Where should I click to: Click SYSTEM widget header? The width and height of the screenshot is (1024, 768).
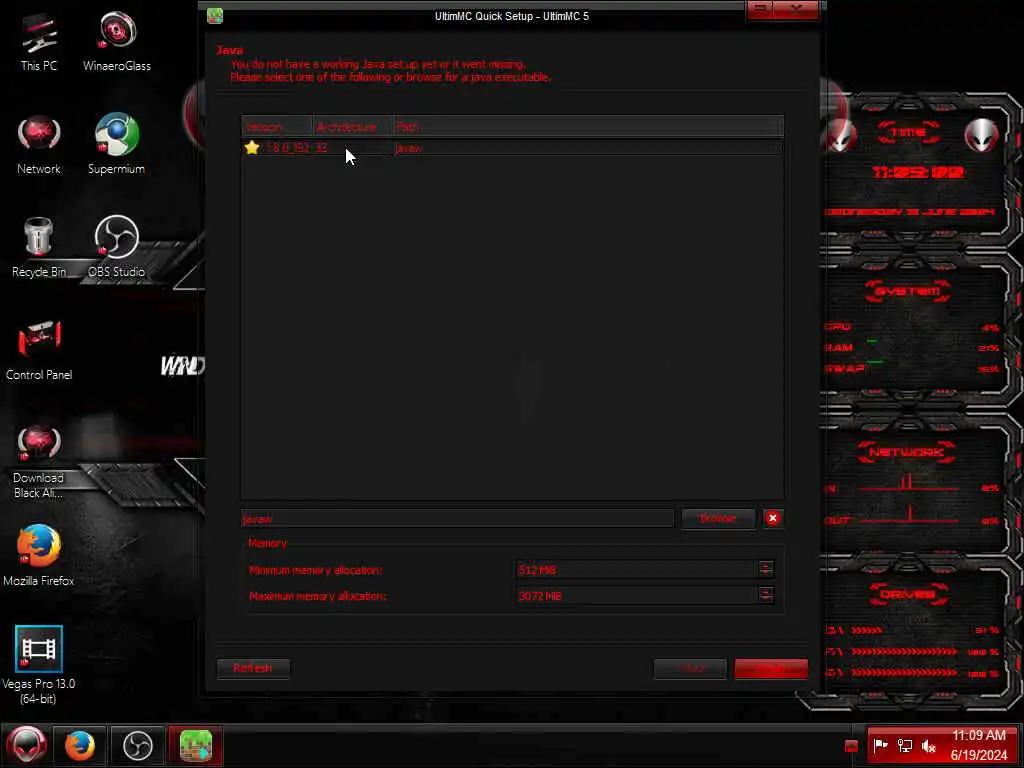(908, 291)
